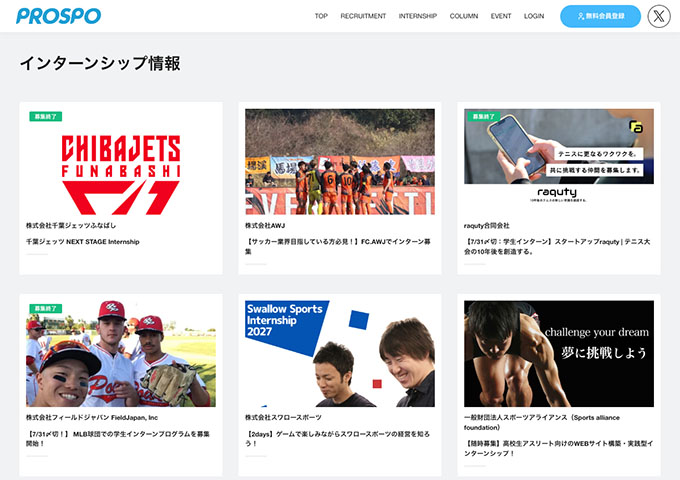Open the COLUMN nav link
680x480 pixels.
point(464,16)
